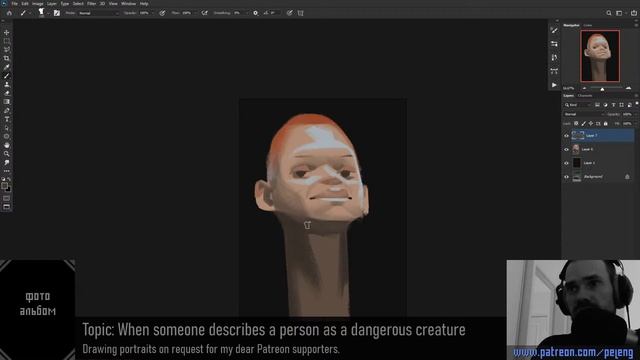Toggle lock all layer icon
This screenshot has height=360, width=640.
[x=606, y=123]
